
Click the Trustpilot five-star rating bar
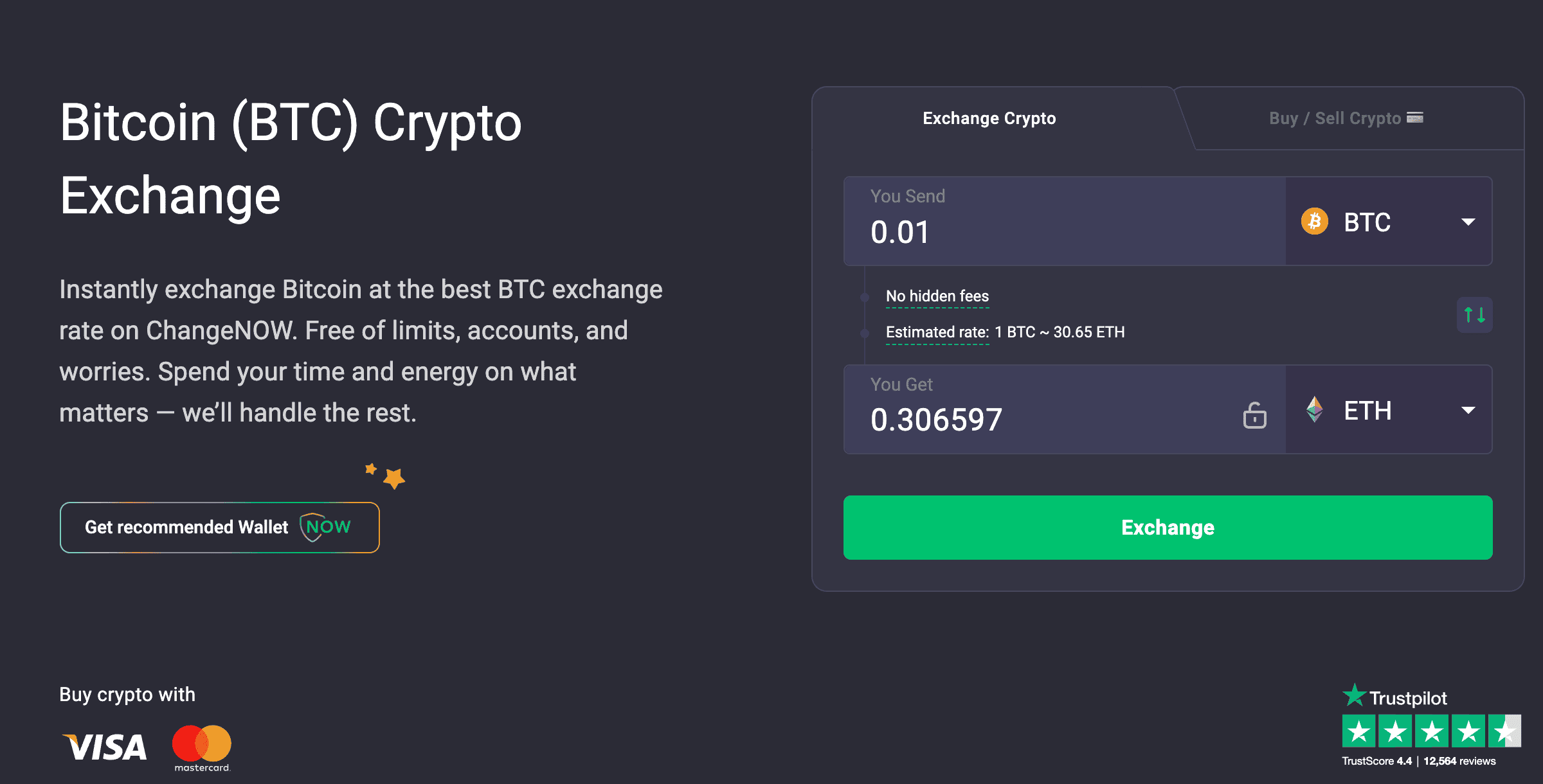[1432, 731]
